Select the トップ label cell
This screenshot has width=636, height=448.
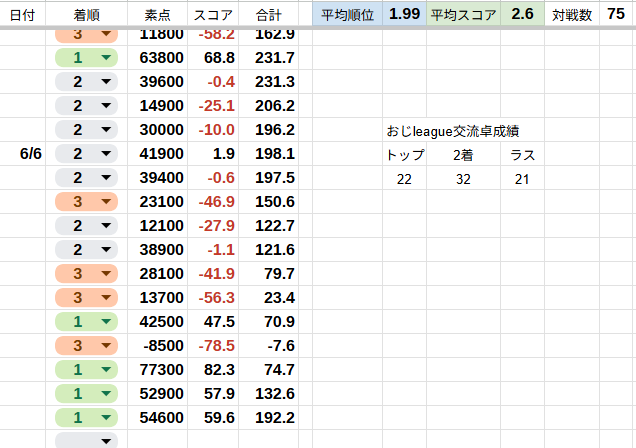click(404, 155)
